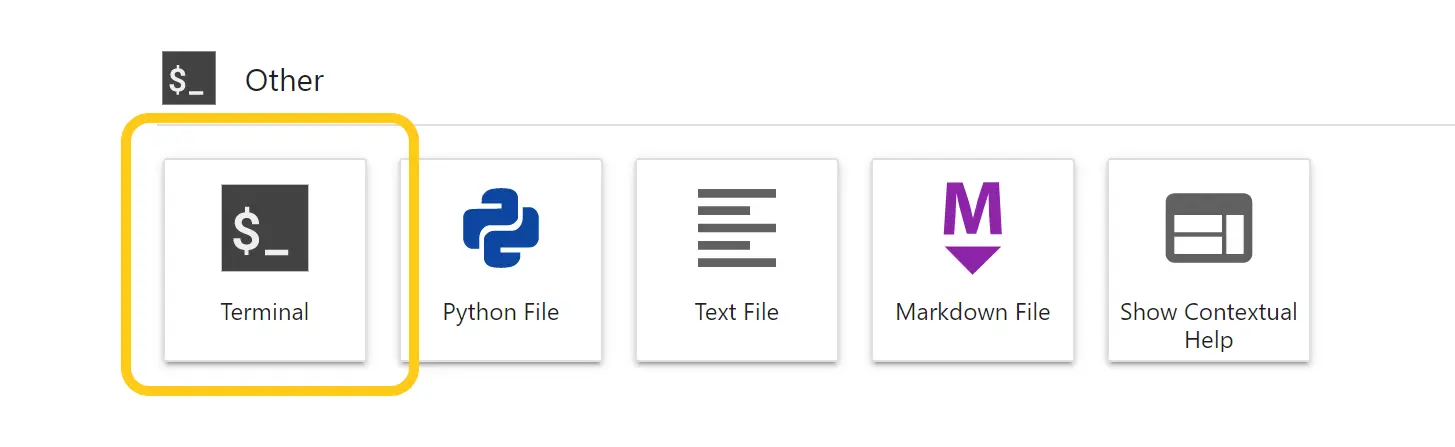Click the "Terminal" label text

(x=265, y=312)
